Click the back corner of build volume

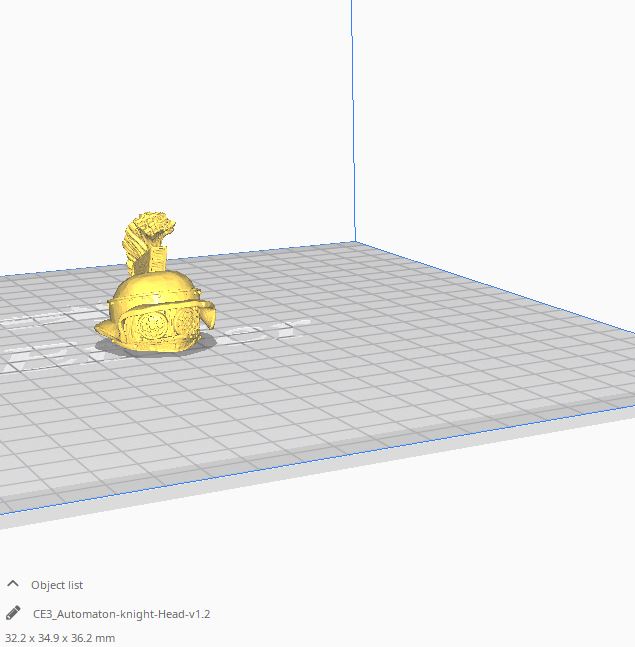pos(355,242)
